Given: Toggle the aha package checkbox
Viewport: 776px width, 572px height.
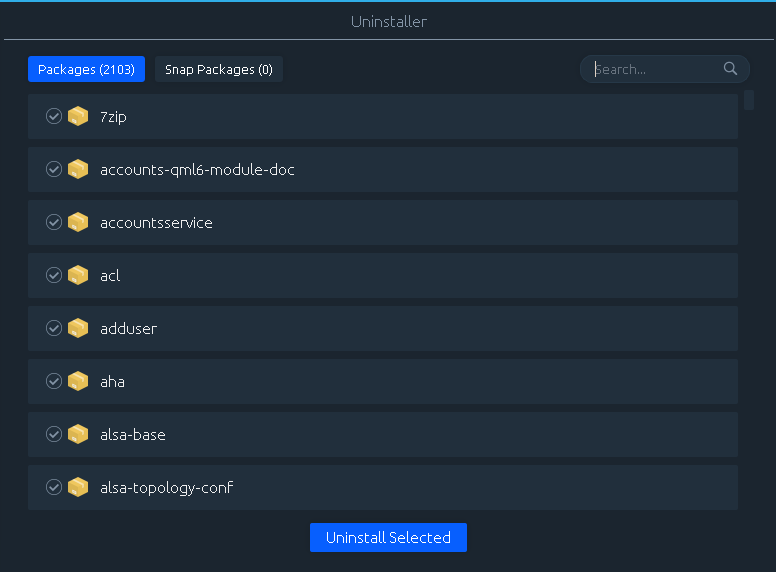Looking at the screenshot, I should click(54, 381).
